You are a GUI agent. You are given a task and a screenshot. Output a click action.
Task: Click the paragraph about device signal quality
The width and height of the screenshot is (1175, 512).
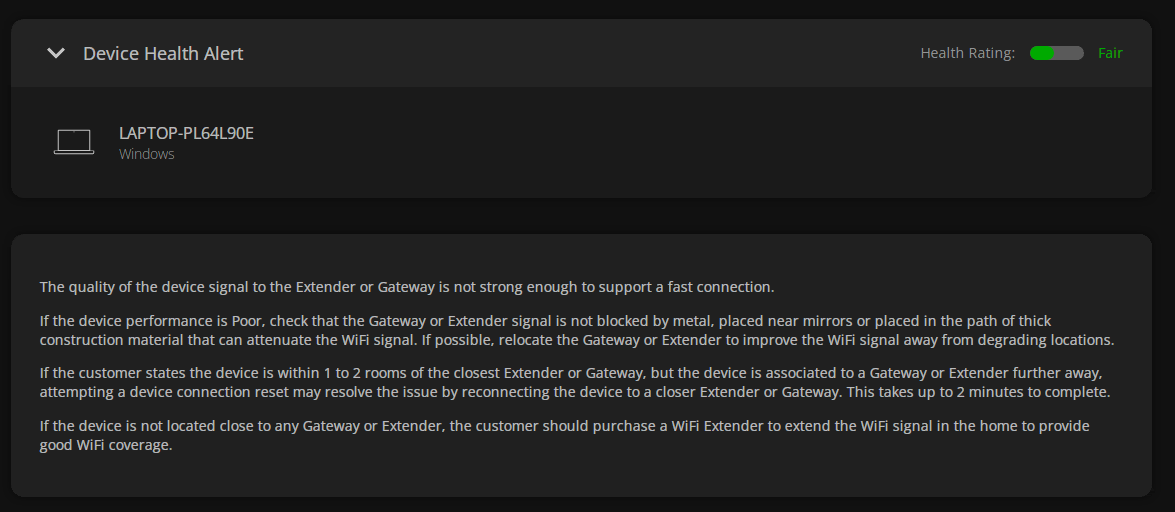pyautogui.click(x=407, y=287)
